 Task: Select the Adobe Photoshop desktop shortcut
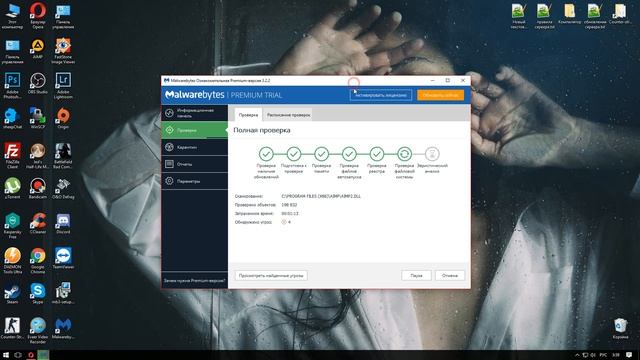(x=12, y=86)
